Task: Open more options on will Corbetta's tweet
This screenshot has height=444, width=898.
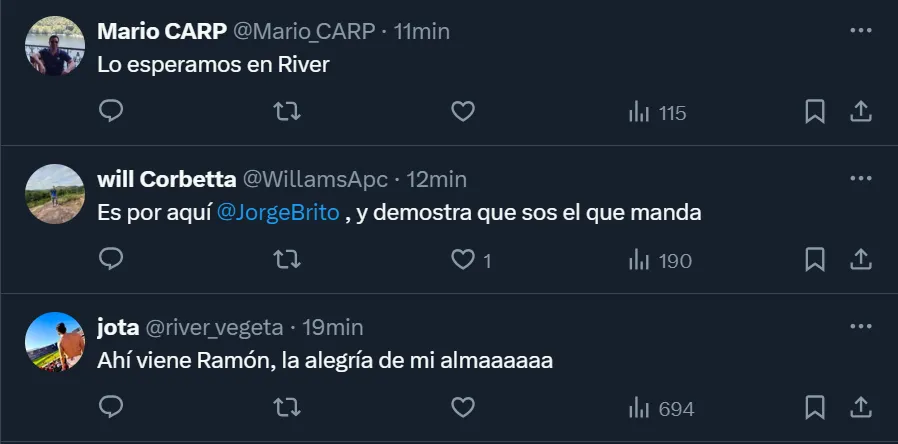Action: [860, 179]
